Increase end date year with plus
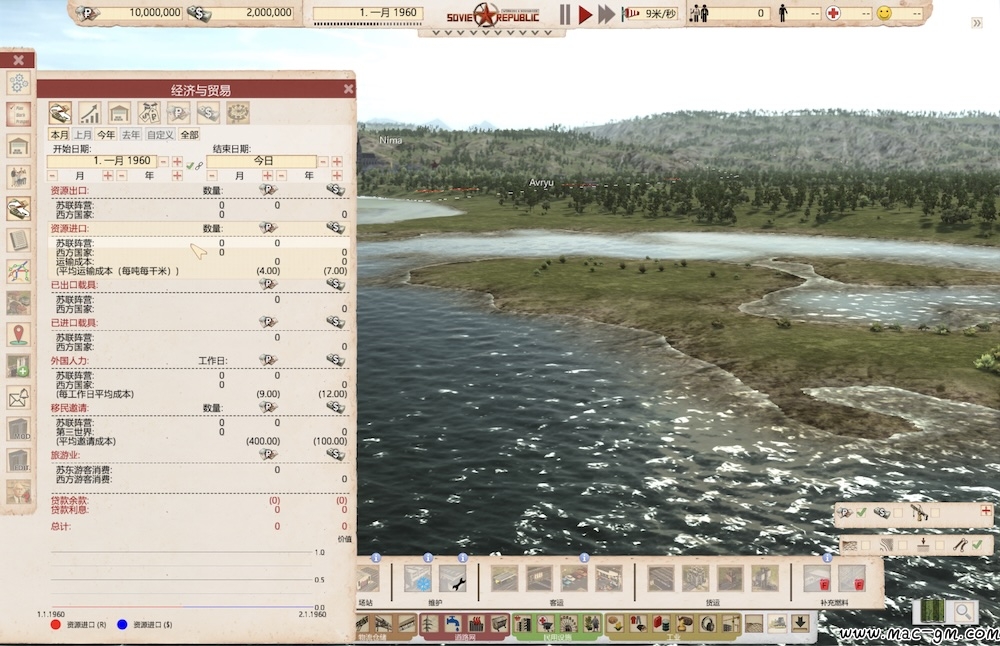The width and height of the screenshot is (1000, 646). click(x=337, y=175)
